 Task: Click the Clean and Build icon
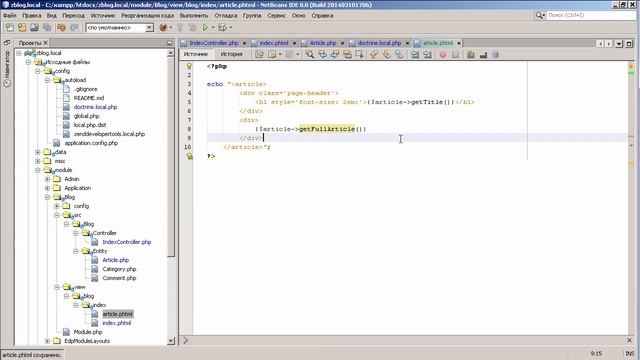(x=192, y=27)
